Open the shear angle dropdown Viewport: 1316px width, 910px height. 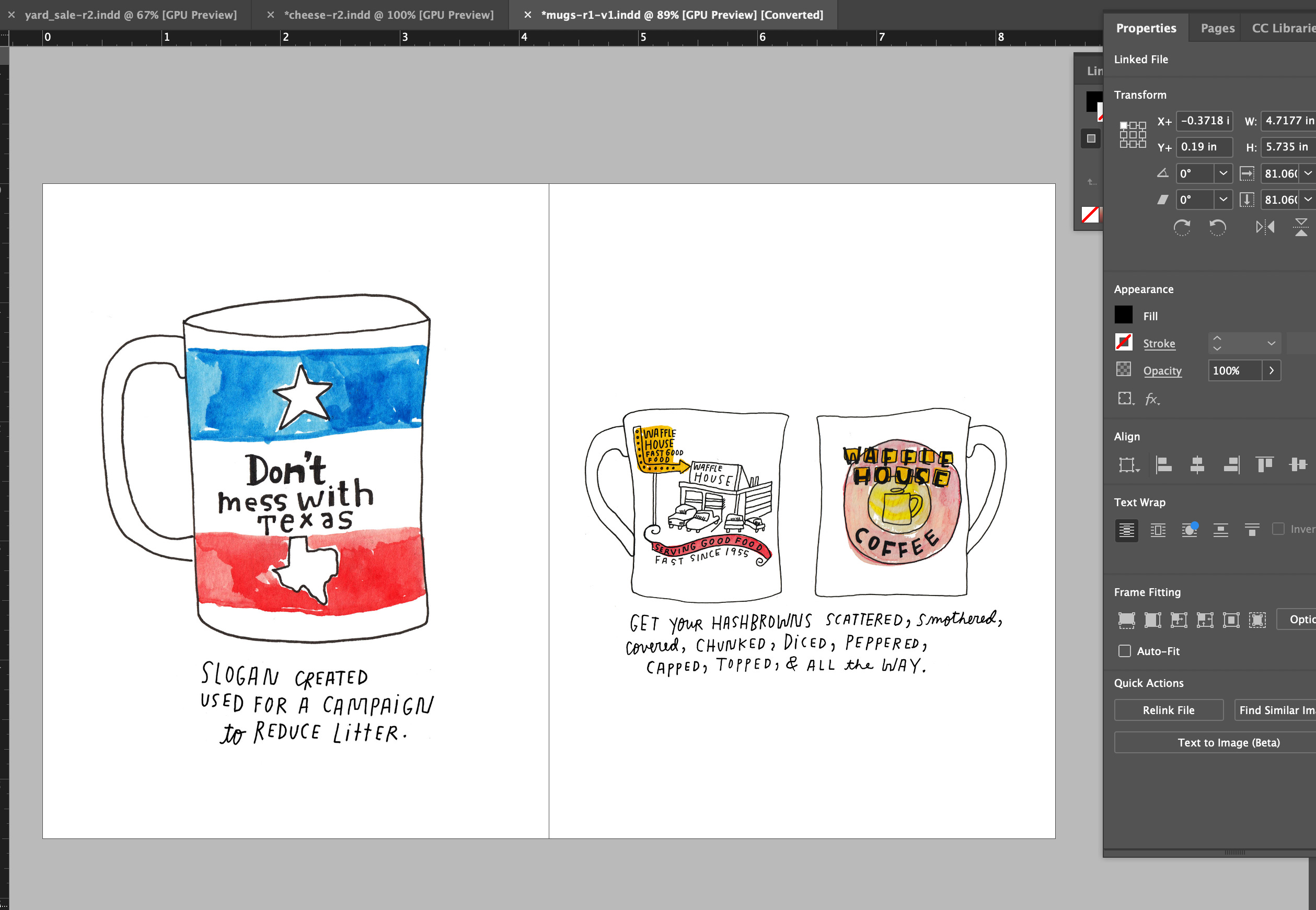pyautogui.click(x=1223, y=200)
